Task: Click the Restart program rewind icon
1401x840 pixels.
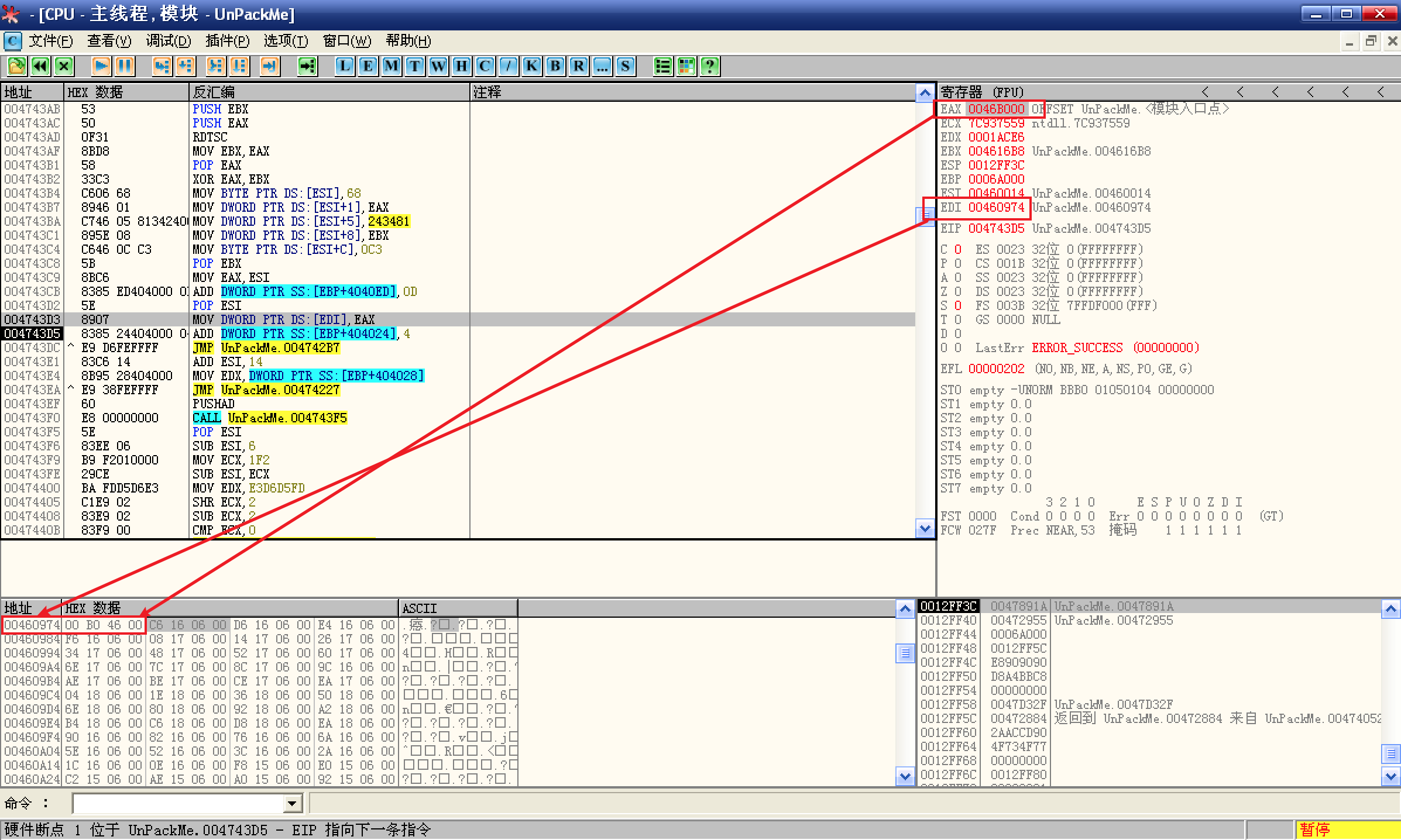Action: tap(40, 66)
